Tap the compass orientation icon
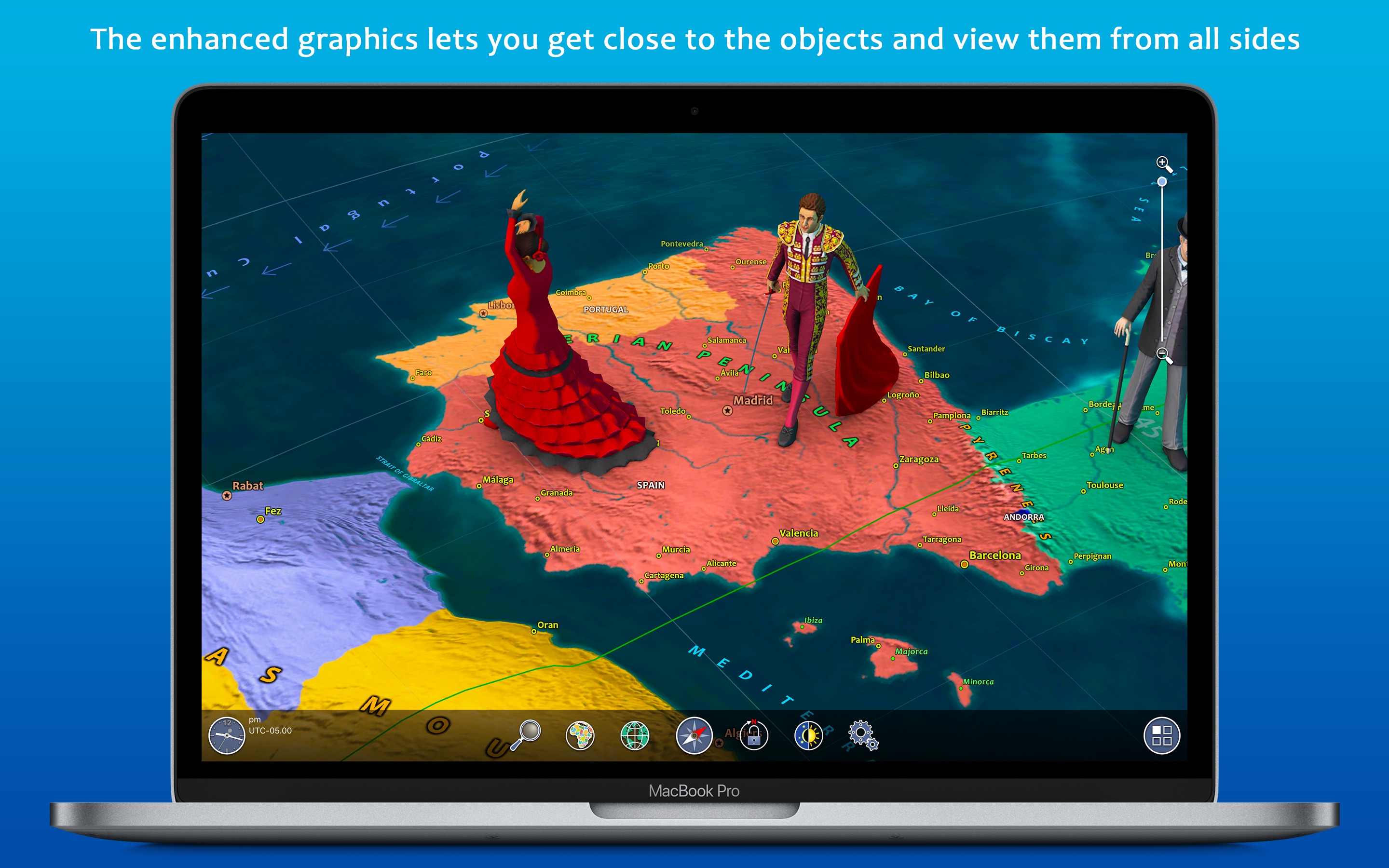1389x868 pixels. tap(694, 735)
